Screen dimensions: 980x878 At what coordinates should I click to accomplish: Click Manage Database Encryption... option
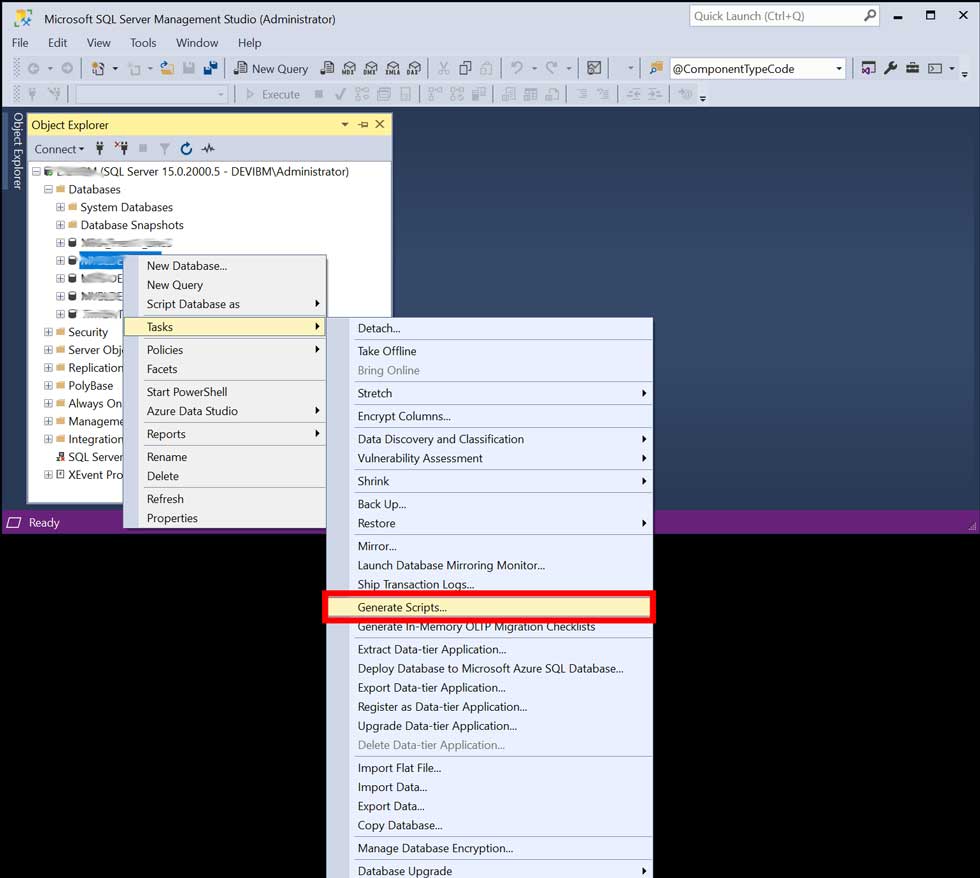[x=489, y=849]
